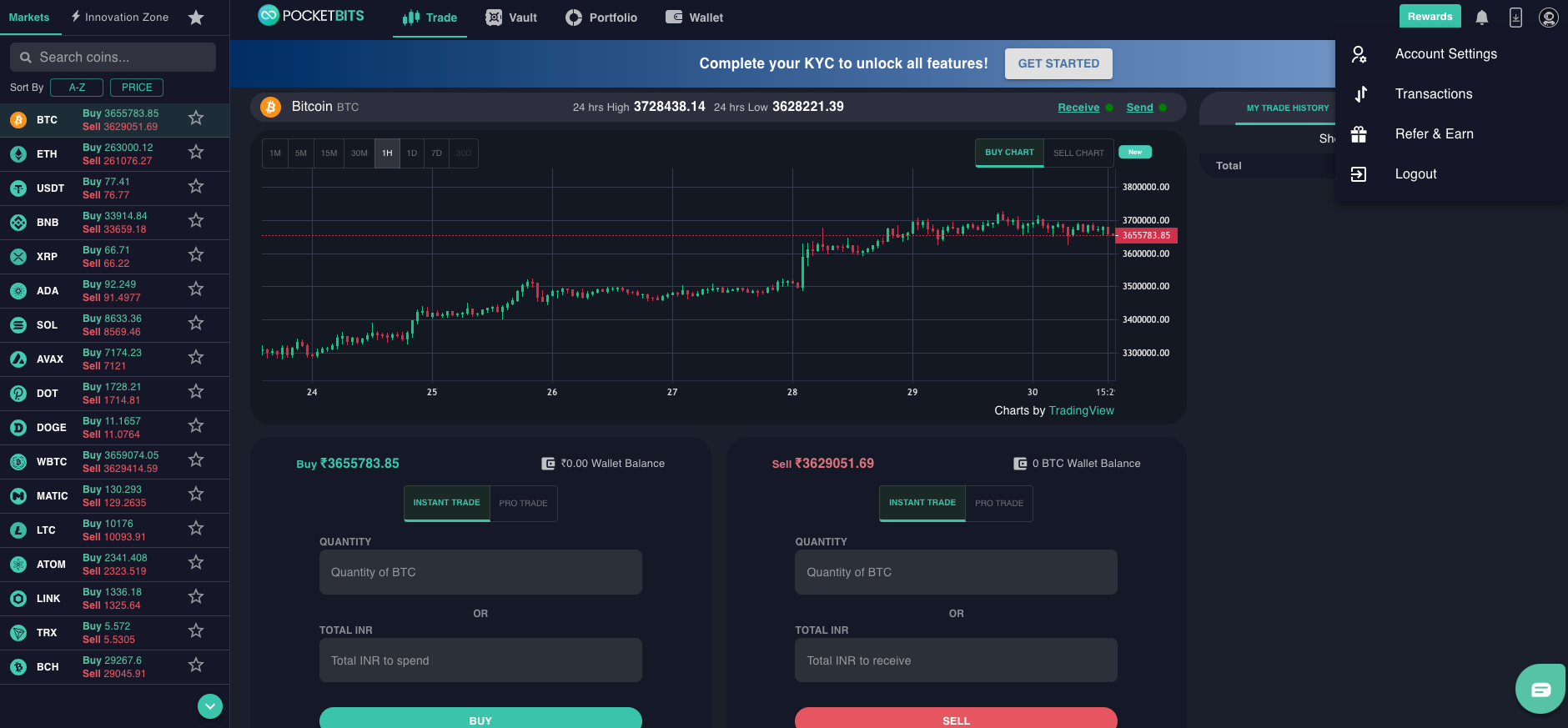Click the BNB coin icon

click(x=18, y=223)
